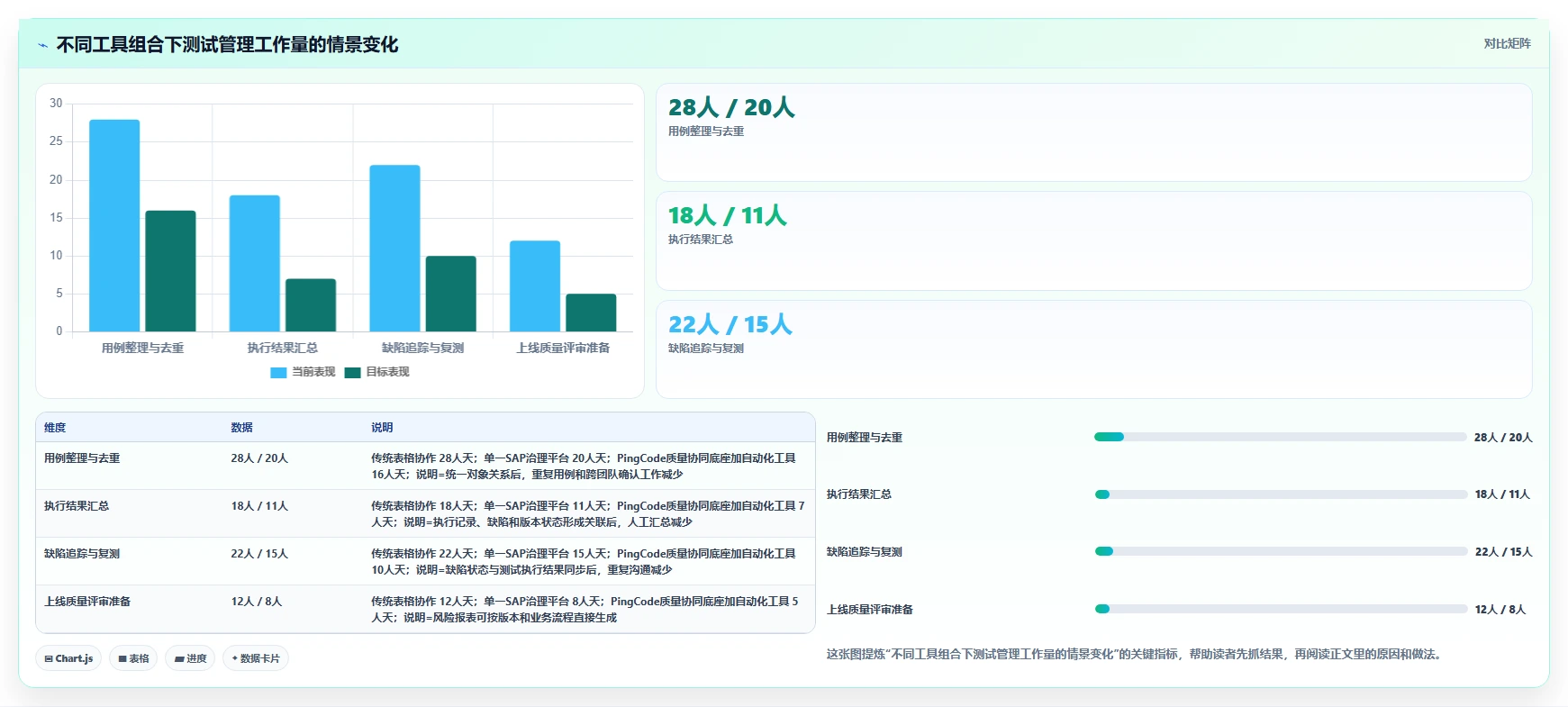Click the 28人 / 20人 value beside progress bar
This screenshot has width=1568, height=707.
[x=1503, y=438]
